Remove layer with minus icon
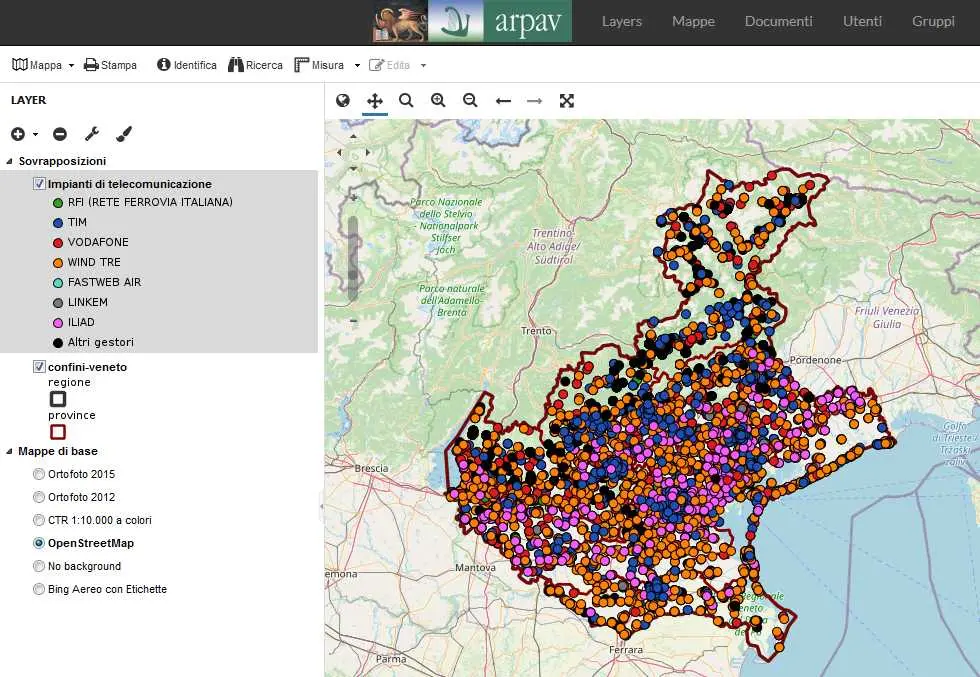The image size is (980, 677). point(60,134)
